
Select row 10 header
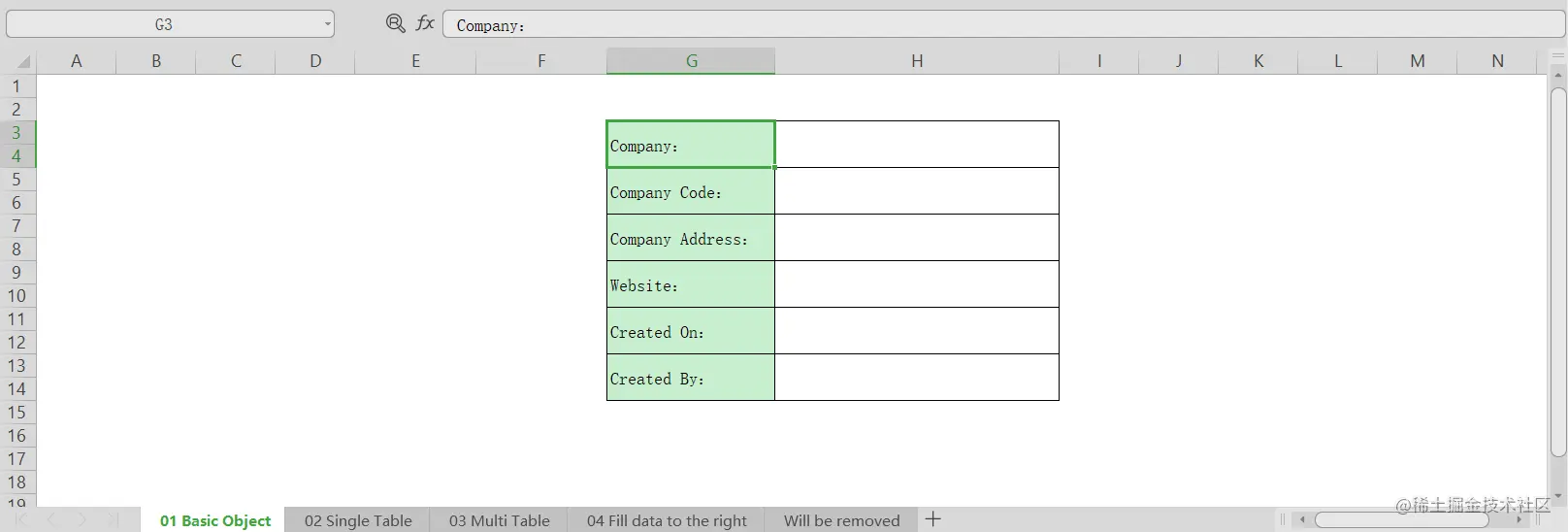17,296
